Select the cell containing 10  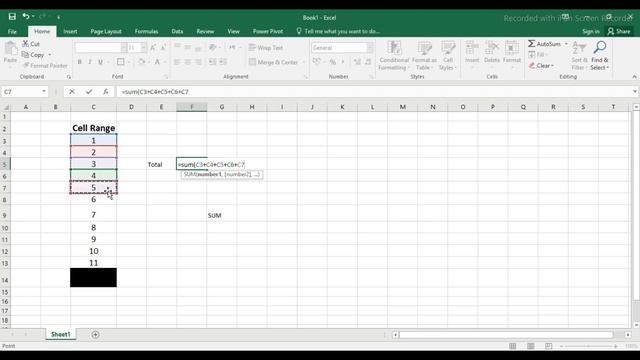tap(93, 251)
